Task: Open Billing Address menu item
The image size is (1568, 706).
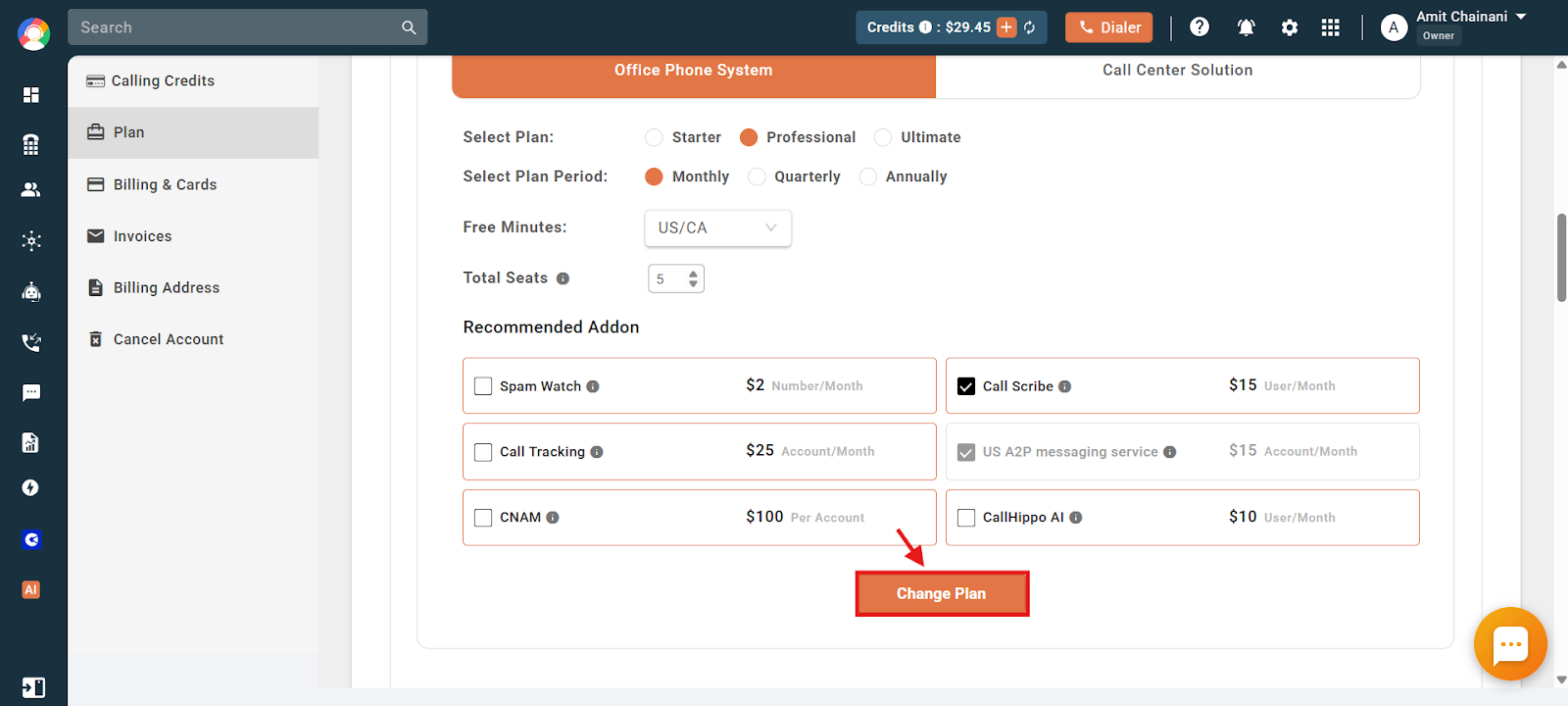Action: (193, 287)
